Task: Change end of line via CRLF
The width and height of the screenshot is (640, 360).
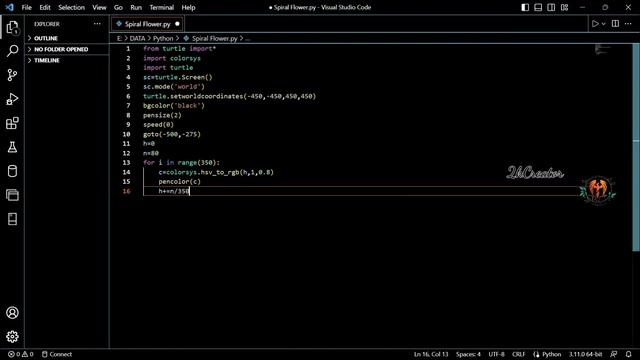Action: click(518, 354)
